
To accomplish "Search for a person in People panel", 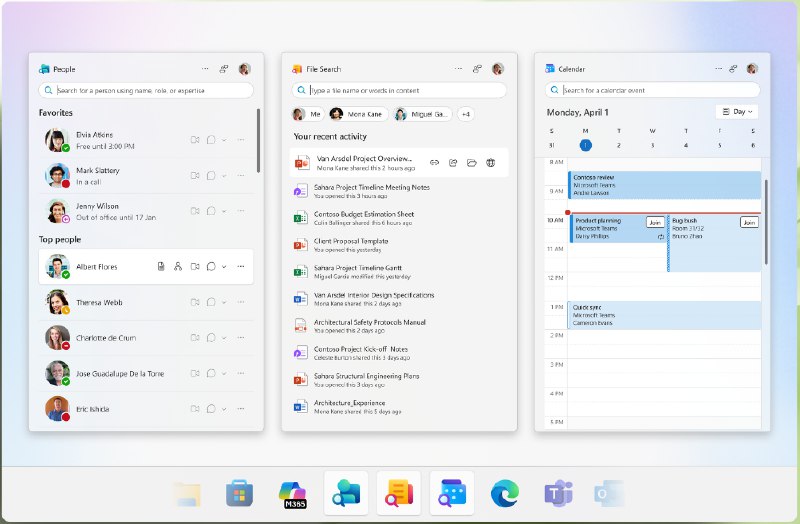I will pyautogui.click(x=146, y=90).
